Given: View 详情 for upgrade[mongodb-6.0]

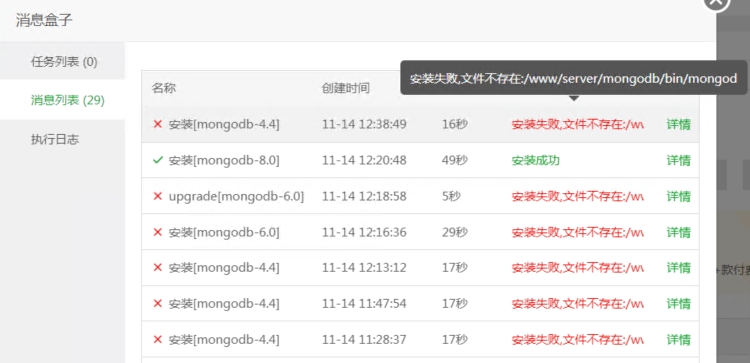Looking at the screenshot, I should point(678,196).
